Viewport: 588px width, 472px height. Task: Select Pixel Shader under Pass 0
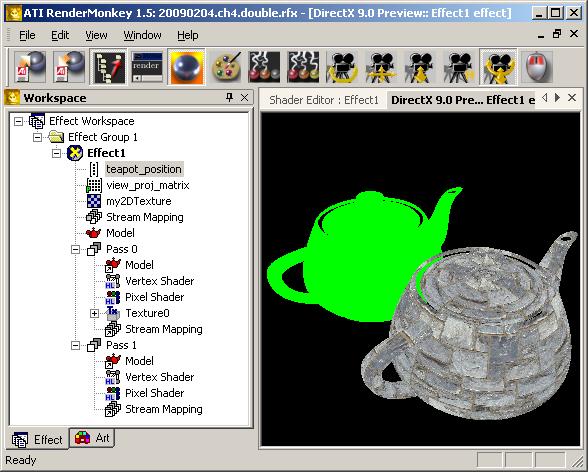pos(154,297)
